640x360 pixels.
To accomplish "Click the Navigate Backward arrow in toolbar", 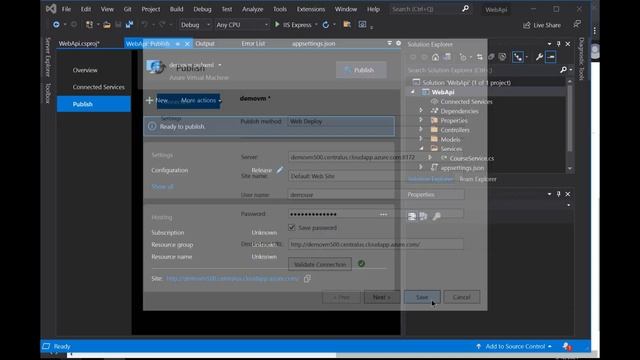I will pyautogui.click(x=56, y=25).
